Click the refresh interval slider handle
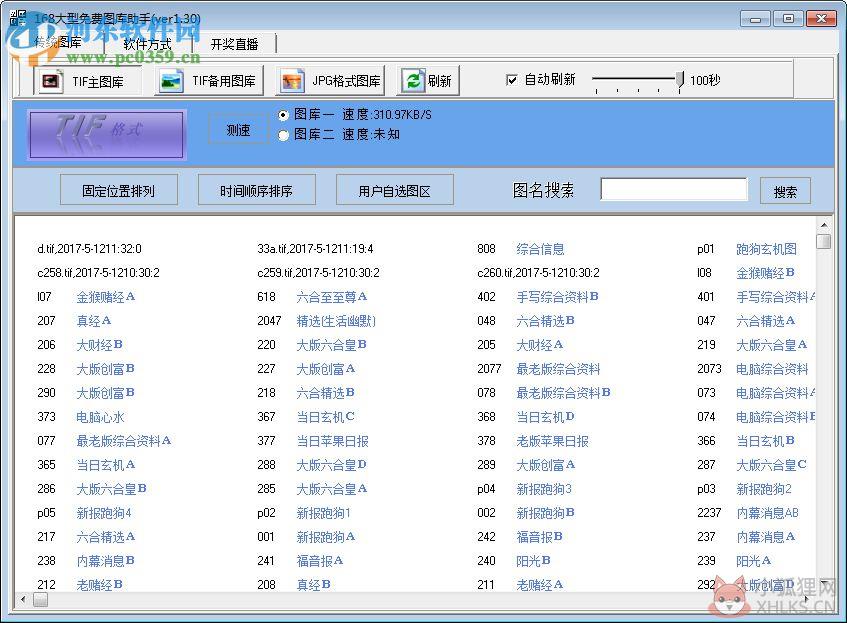847x623 pixels. (x=680, y=81)
